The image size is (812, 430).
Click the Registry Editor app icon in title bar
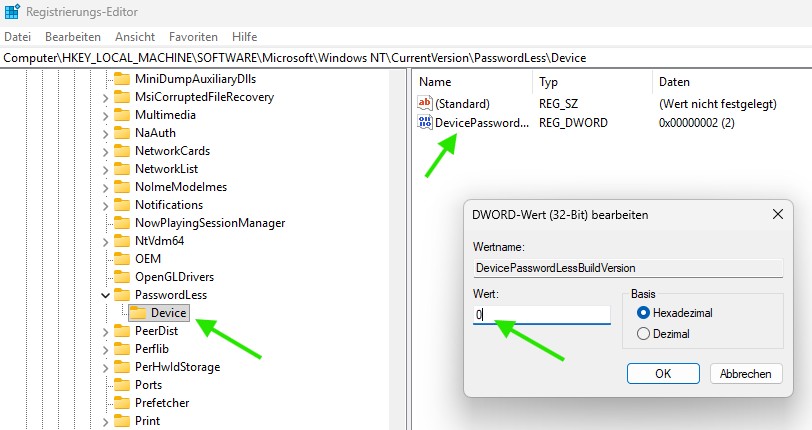point(12,12)
